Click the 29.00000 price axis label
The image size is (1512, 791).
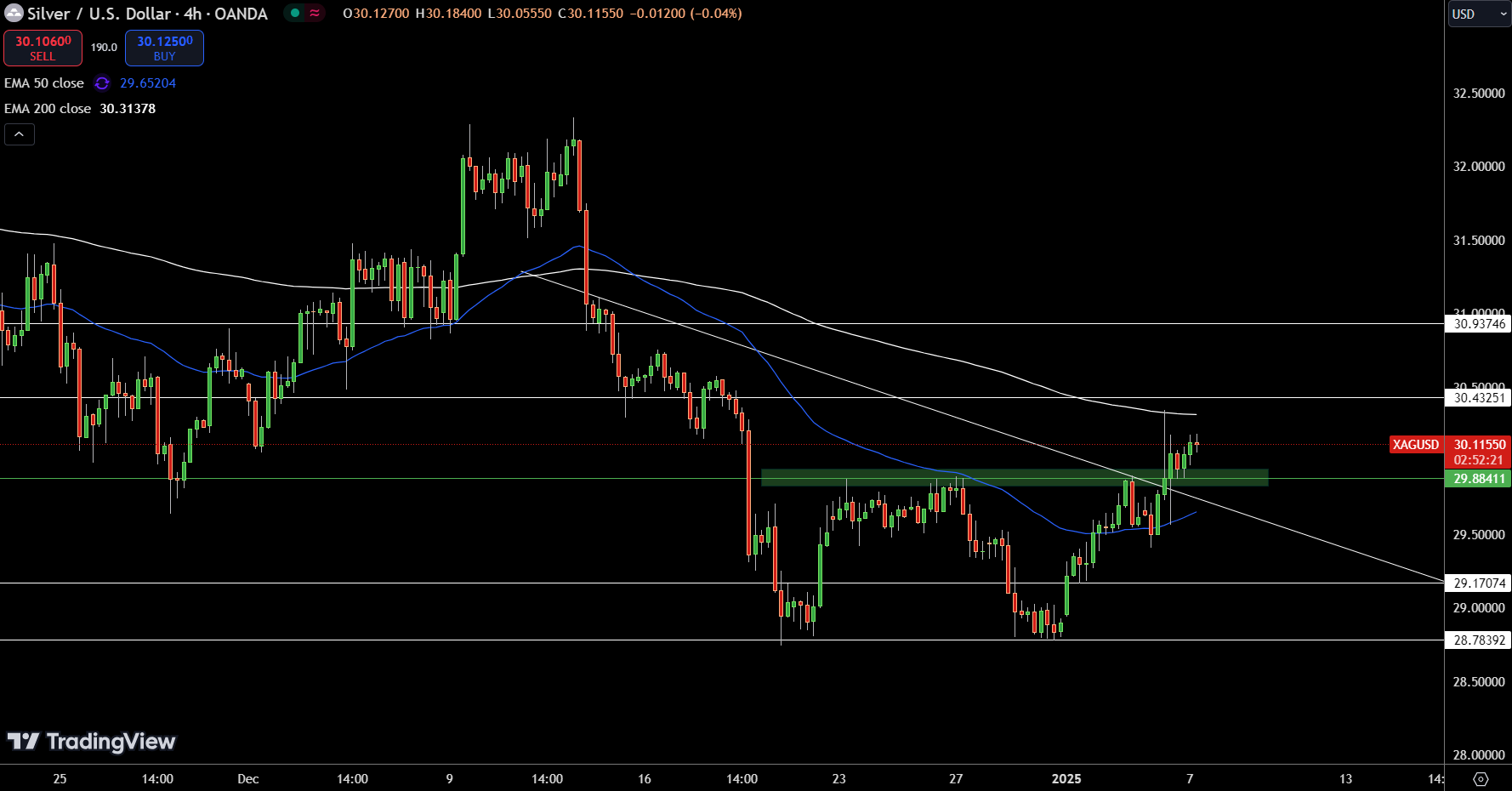coord(1479,608)
